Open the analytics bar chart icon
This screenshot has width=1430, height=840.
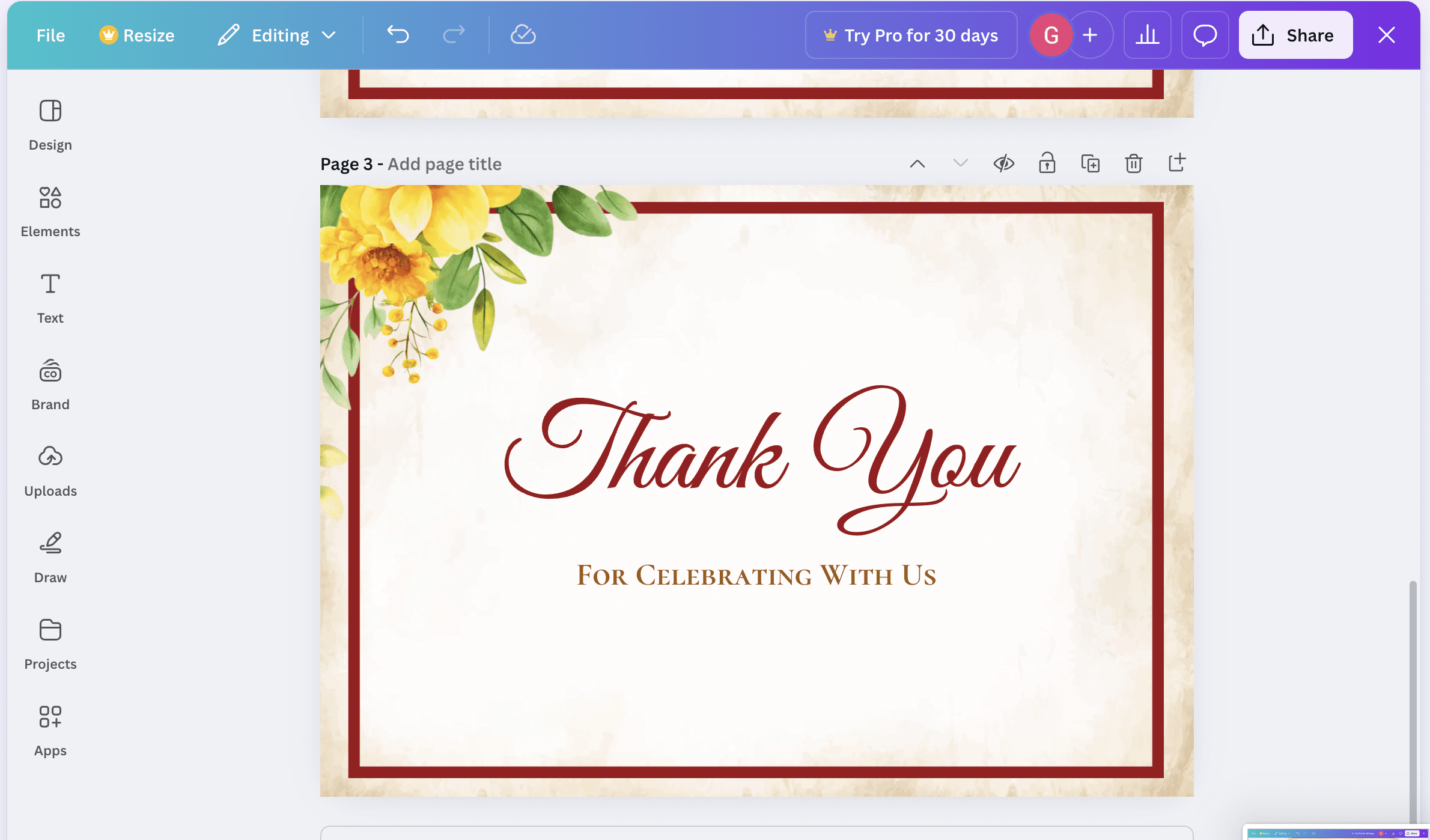(x=1147, y=35)
